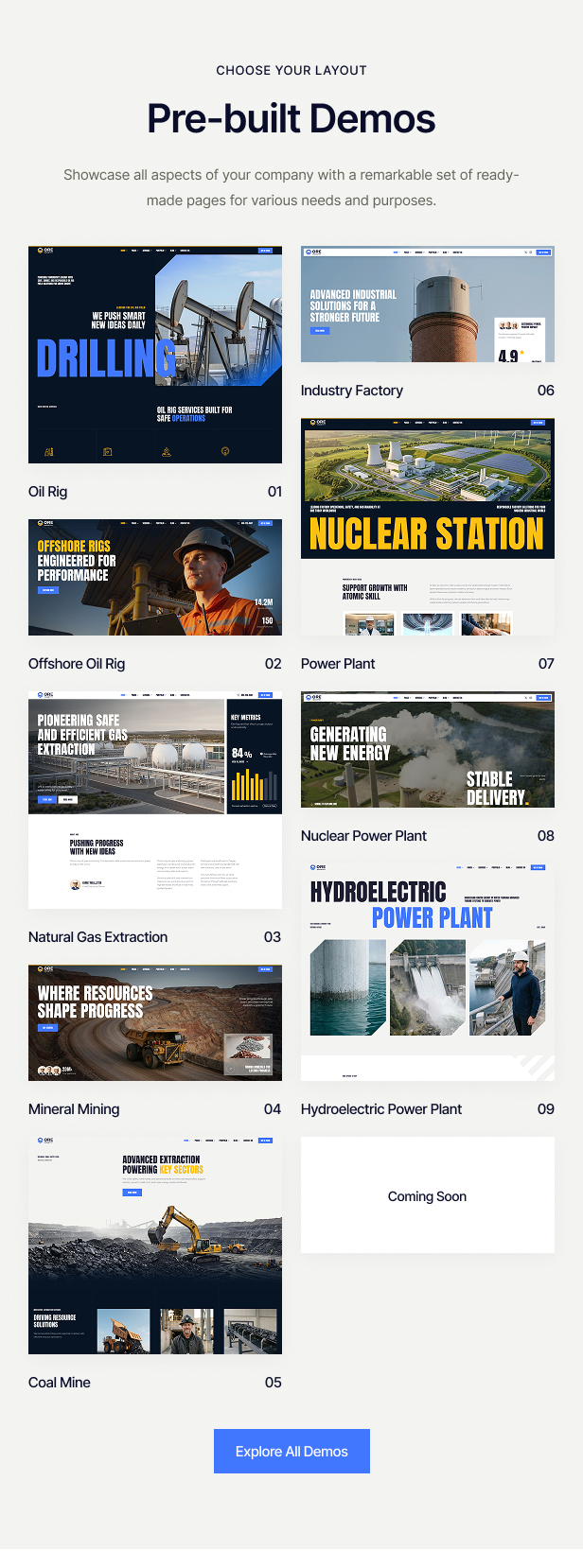Select the Mineral Mining demo preview
The image size is (583, 1568).
155,1022
